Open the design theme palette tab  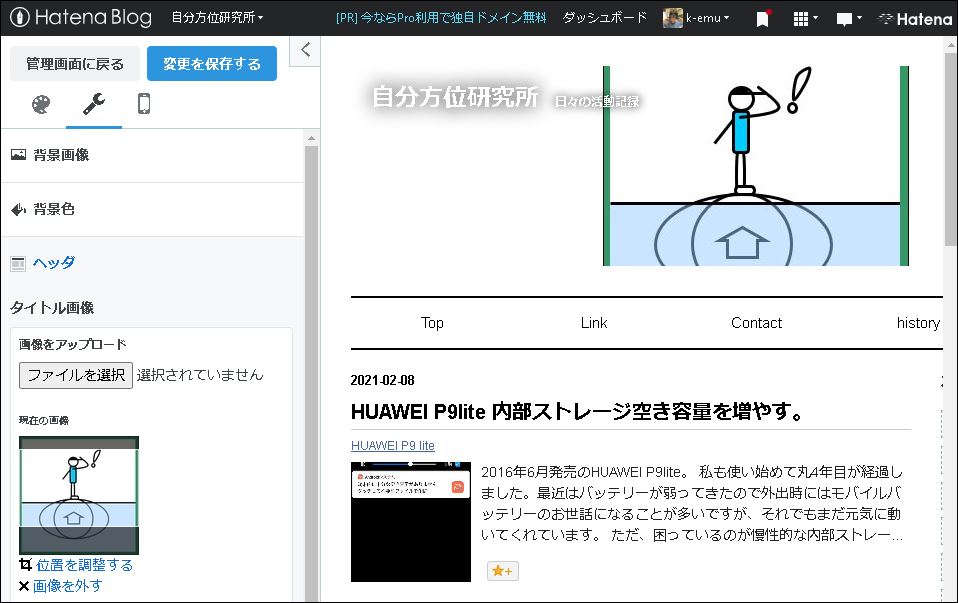point(41,104)
